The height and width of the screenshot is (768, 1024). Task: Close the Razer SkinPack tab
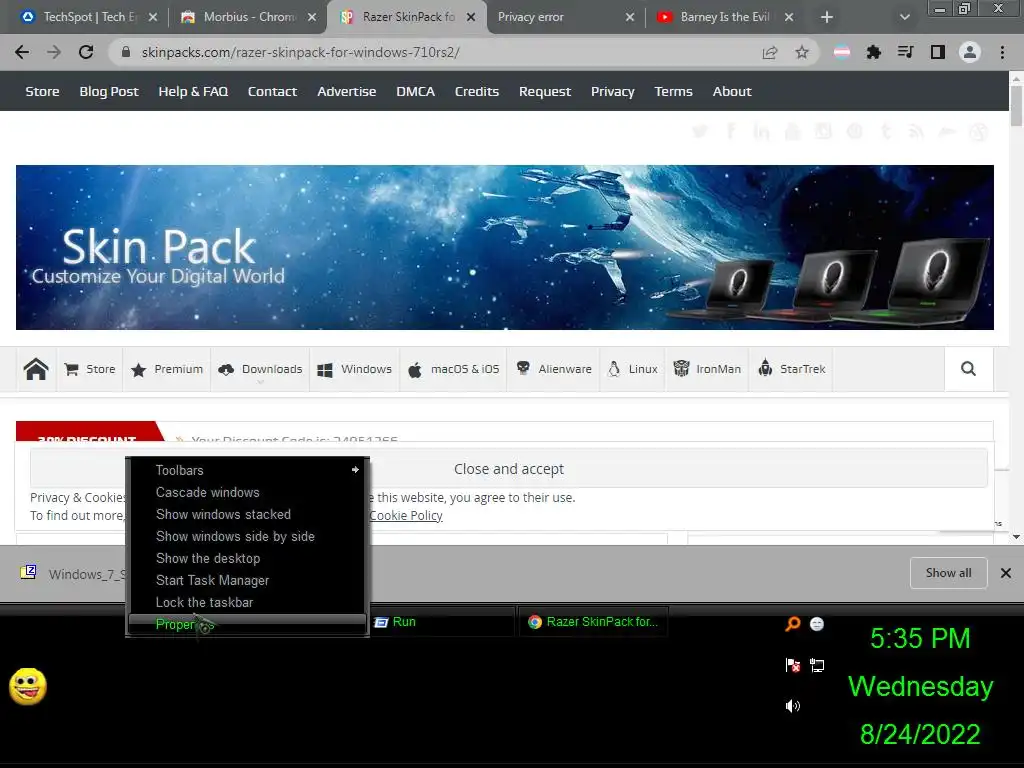click(x=470, y=17)
